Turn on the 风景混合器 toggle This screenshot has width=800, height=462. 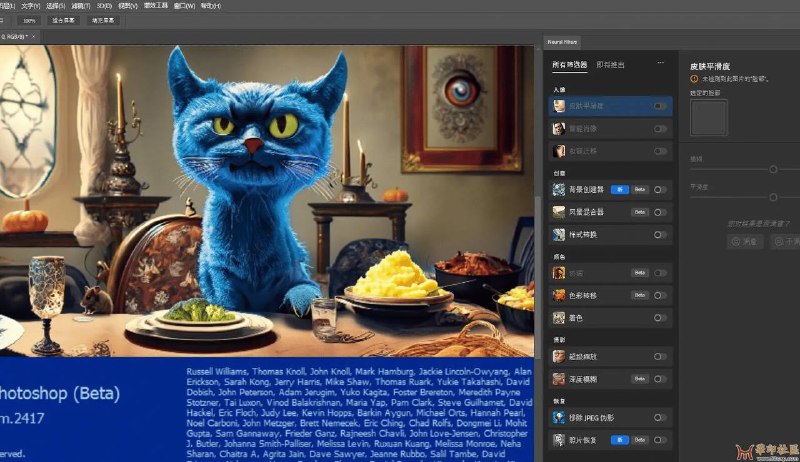[660, 212]
